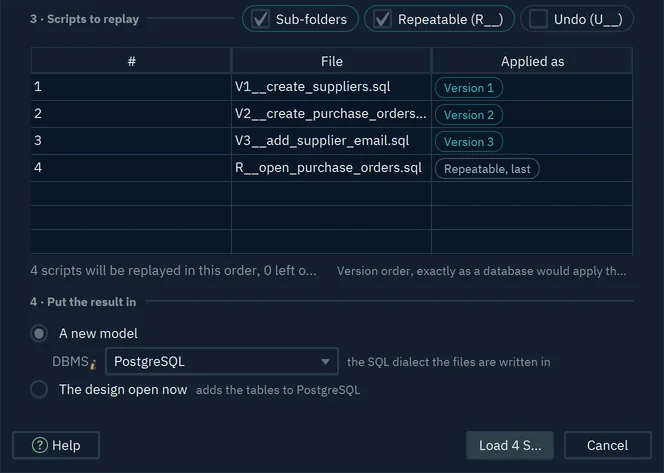Select the V3__add_supplier_email.sql file cell

[x=332, y=141]
